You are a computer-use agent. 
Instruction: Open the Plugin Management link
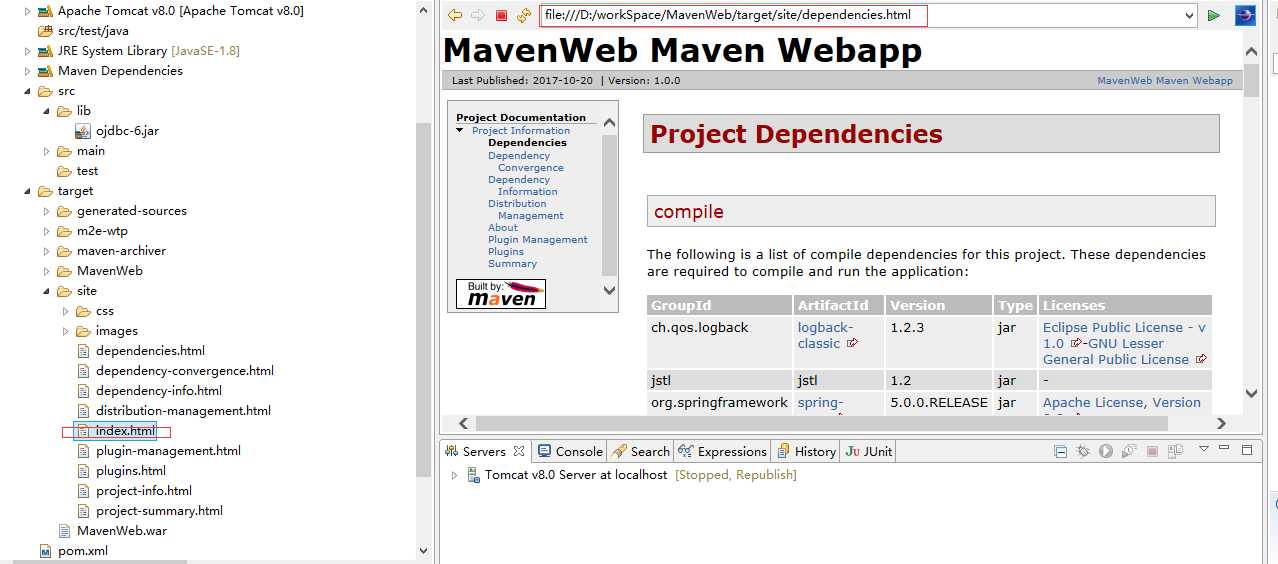click(x=538, y=240)
